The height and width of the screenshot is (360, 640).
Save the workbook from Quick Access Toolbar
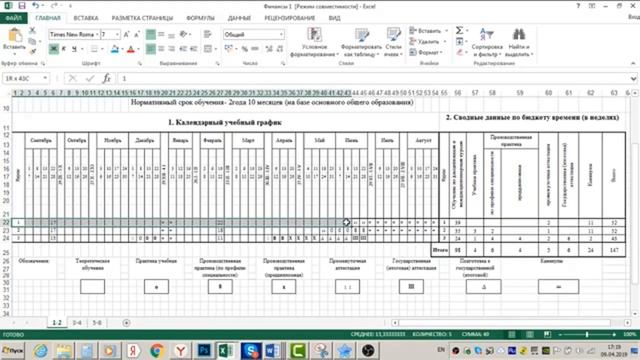click(x=22, y=6)
